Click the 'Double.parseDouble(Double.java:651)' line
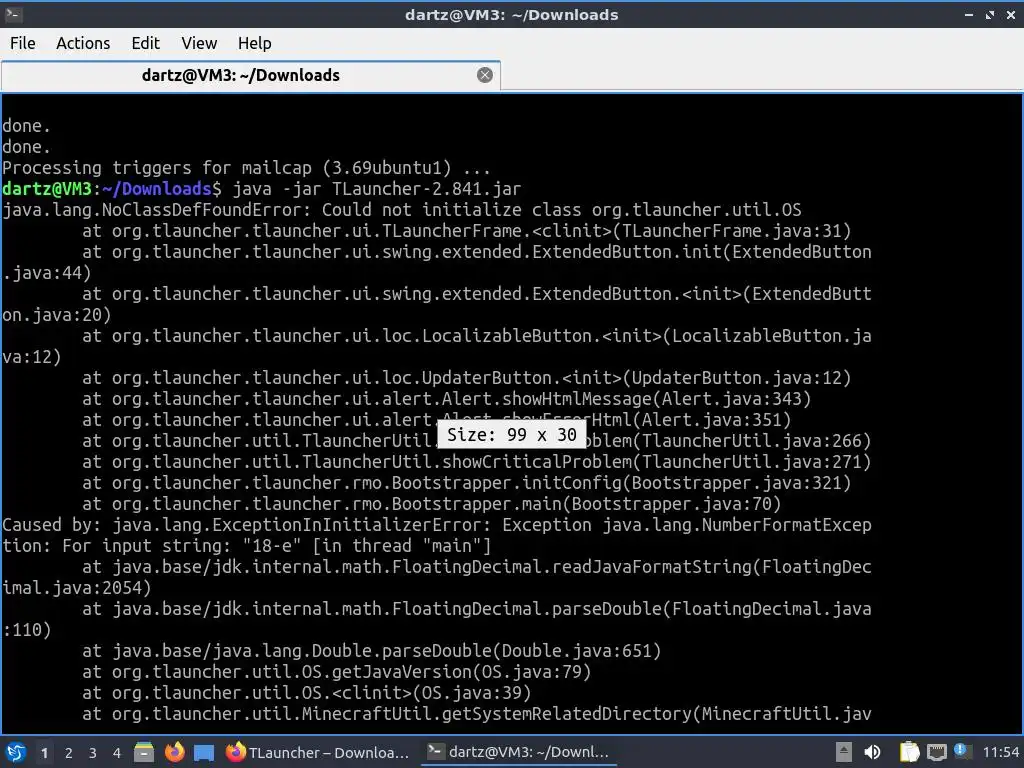1024x768 pixels. click(x=372, y=651)
